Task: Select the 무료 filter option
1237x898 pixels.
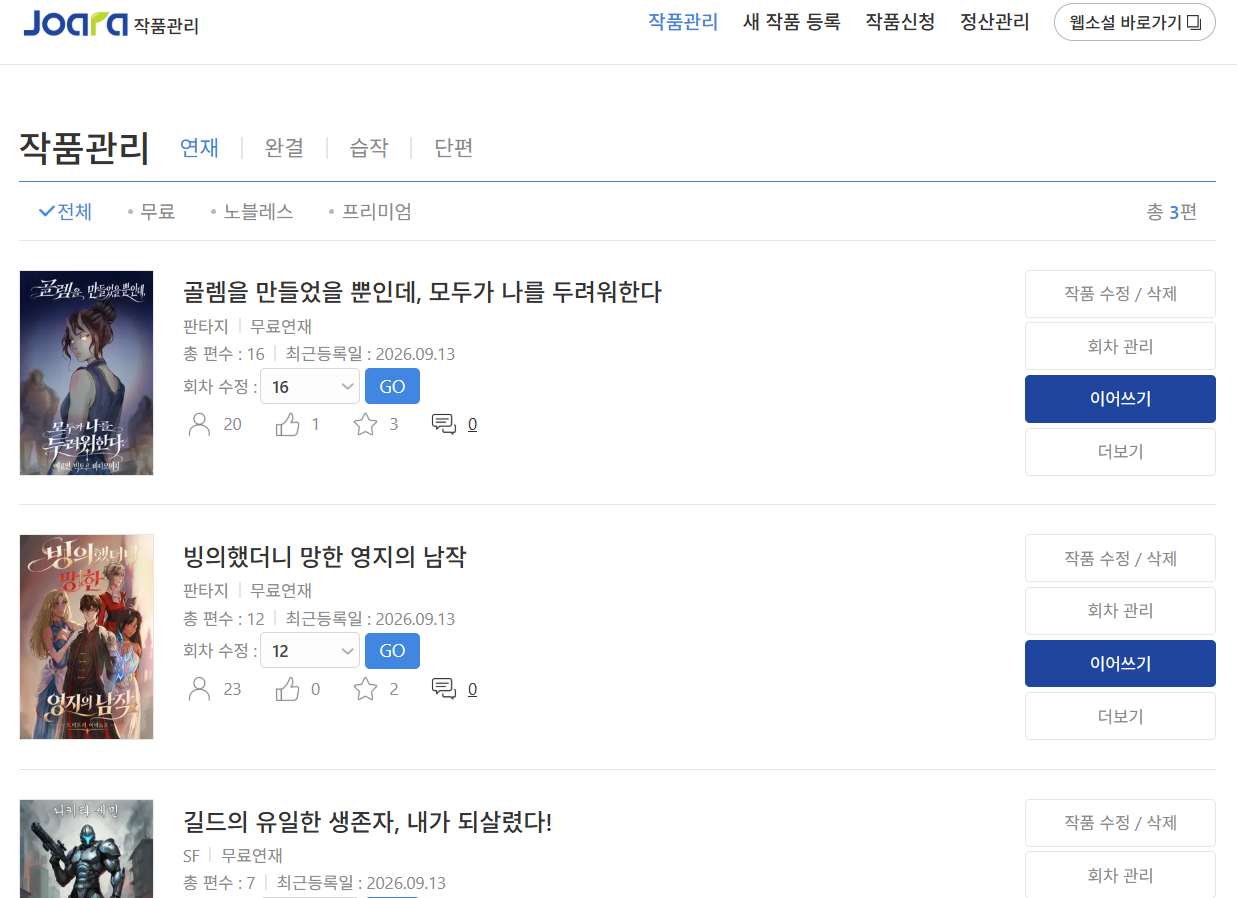Action: 151,211
